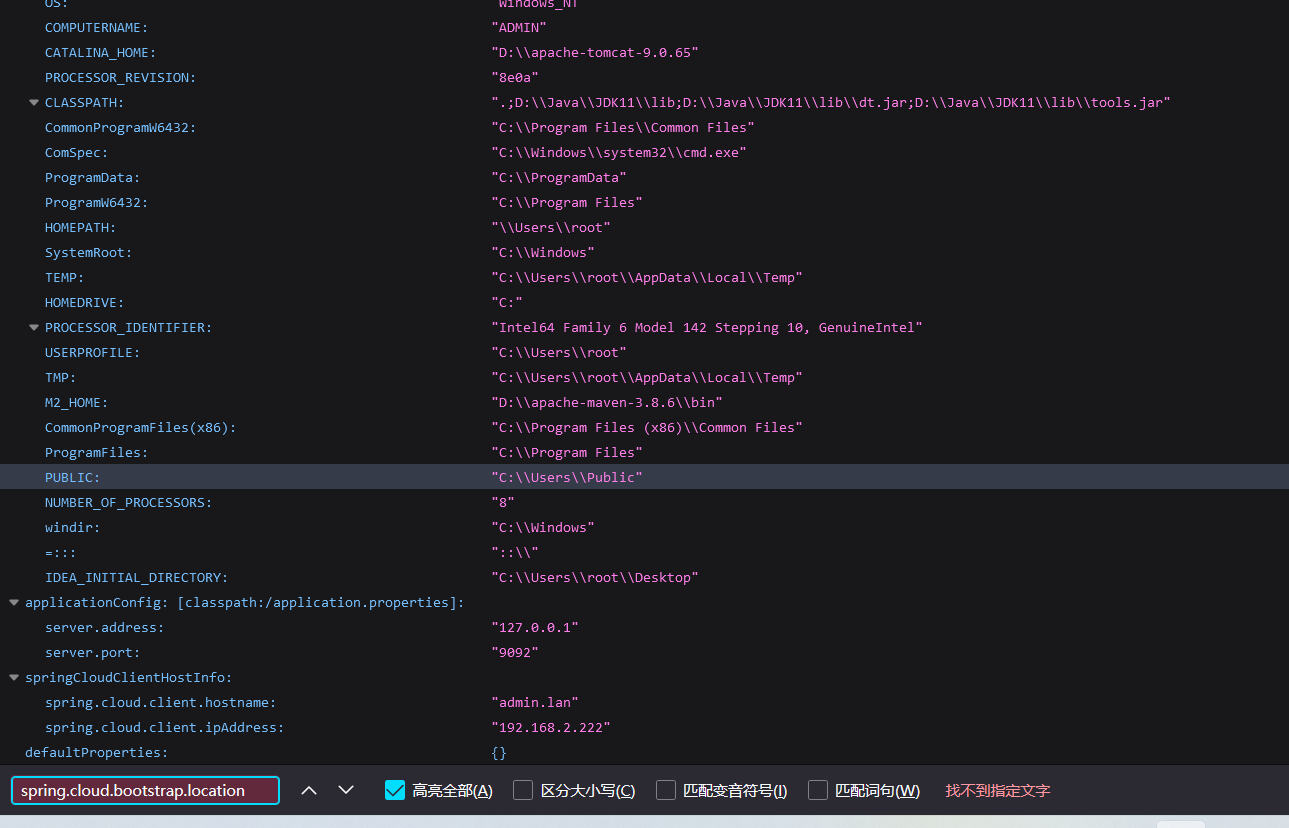Viewport: 1289px width, 828px height.
Task: Enable the 匹配词句 whole-words checkbox
Action: pos(818,790)
